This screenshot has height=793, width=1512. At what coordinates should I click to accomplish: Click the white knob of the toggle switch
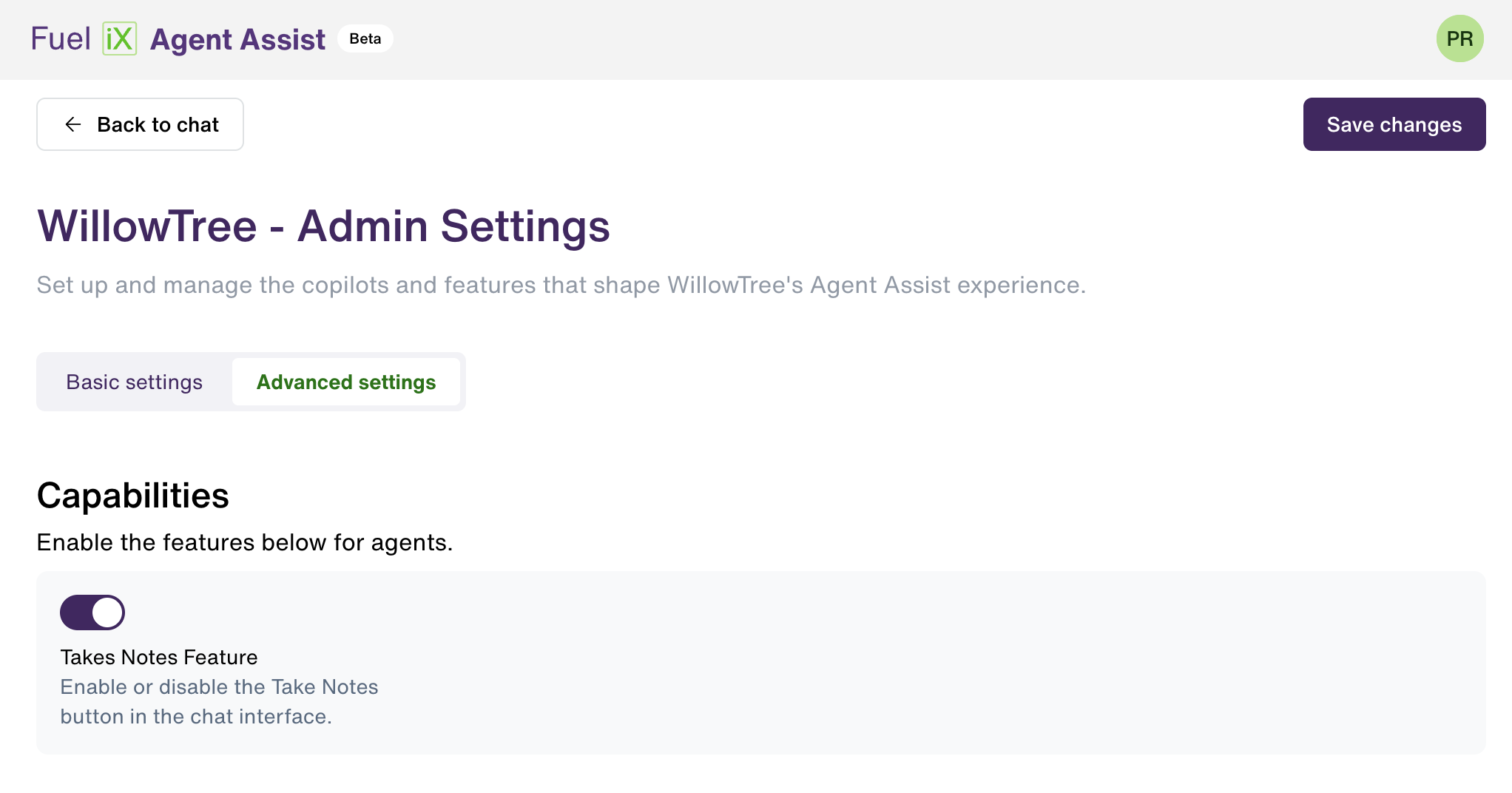107,613
